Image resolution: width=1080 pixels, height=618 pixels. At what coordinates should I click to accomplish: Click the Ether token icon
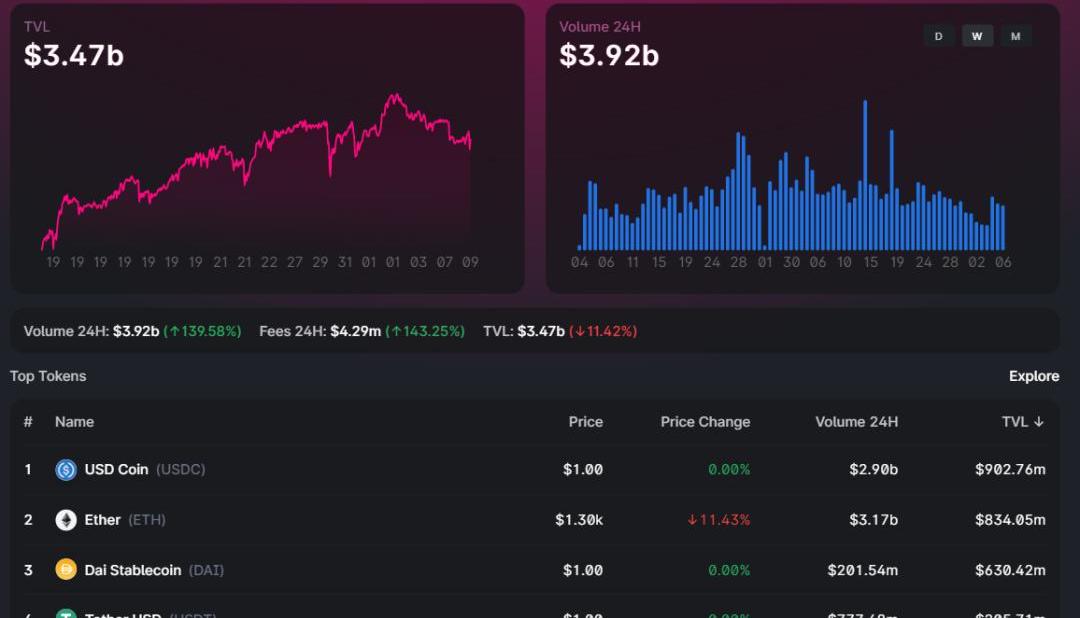(x=66, y=520)
